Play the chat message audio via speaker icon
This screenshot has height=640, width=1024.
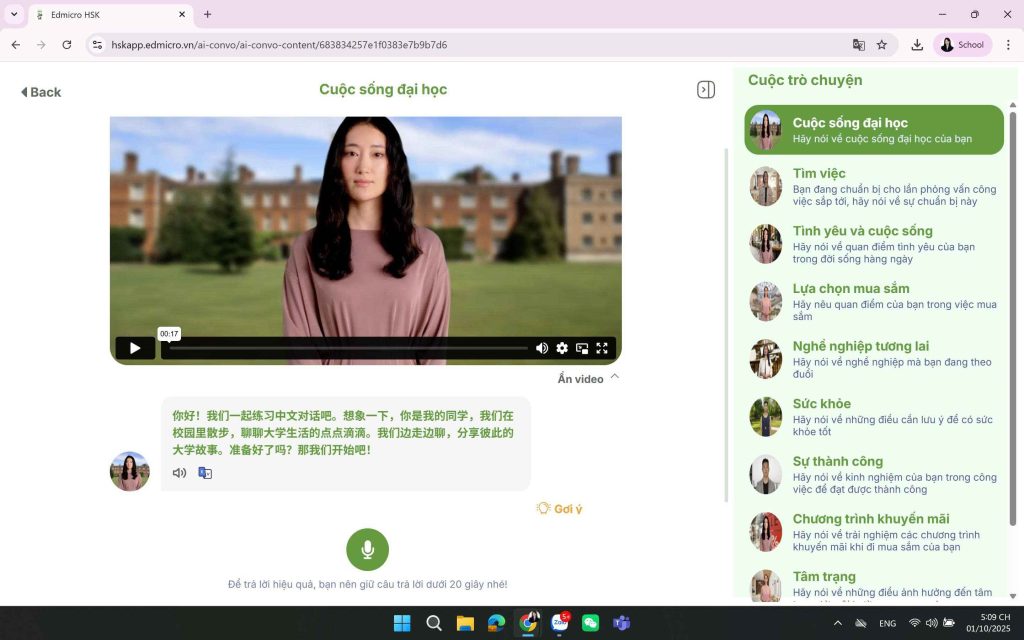[x=179, y=473]
